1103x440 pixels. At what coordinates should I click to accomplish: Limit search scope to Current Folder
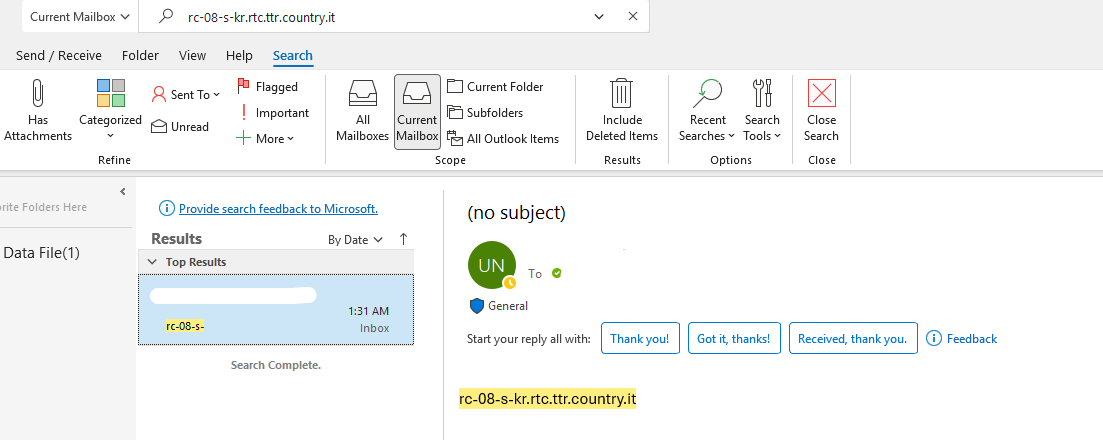coord(495,87)
